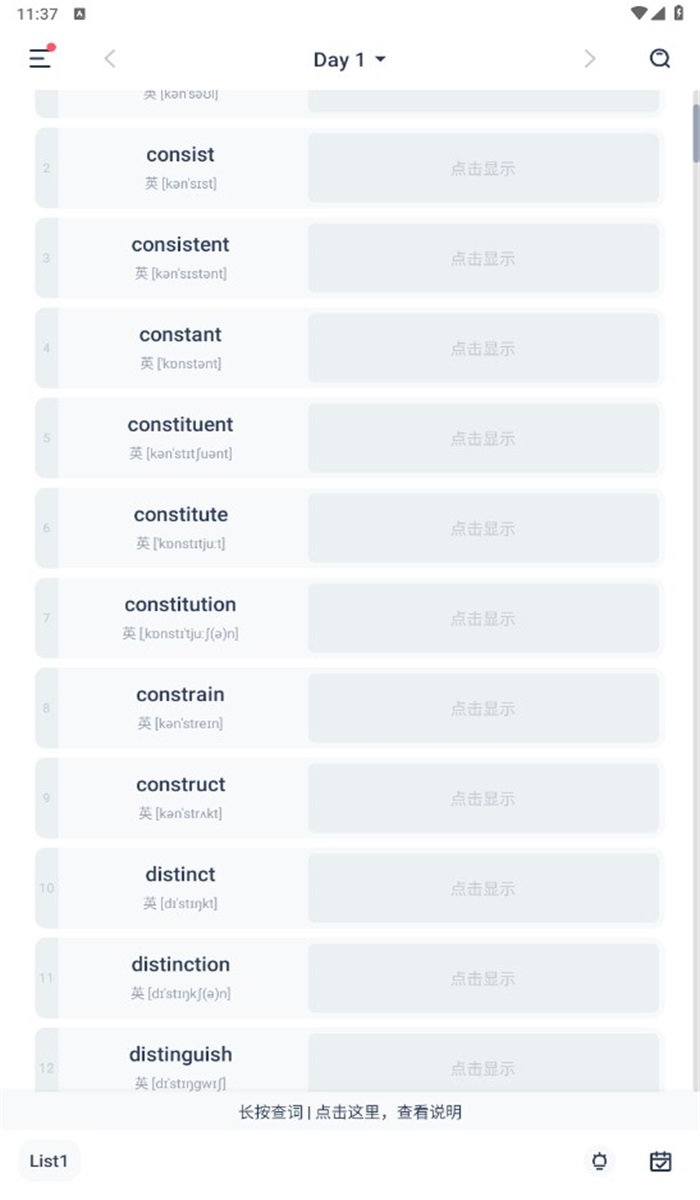
Task: Reveal meaning of "consist"
Action: (x=483, y=168)
